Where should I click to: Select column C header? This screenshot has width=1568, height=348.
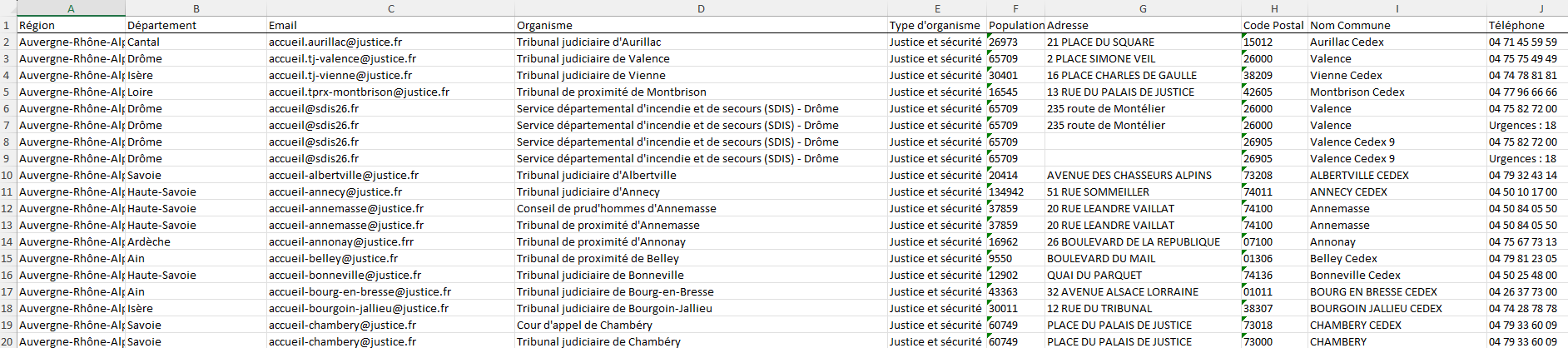(x=390, y=8)
